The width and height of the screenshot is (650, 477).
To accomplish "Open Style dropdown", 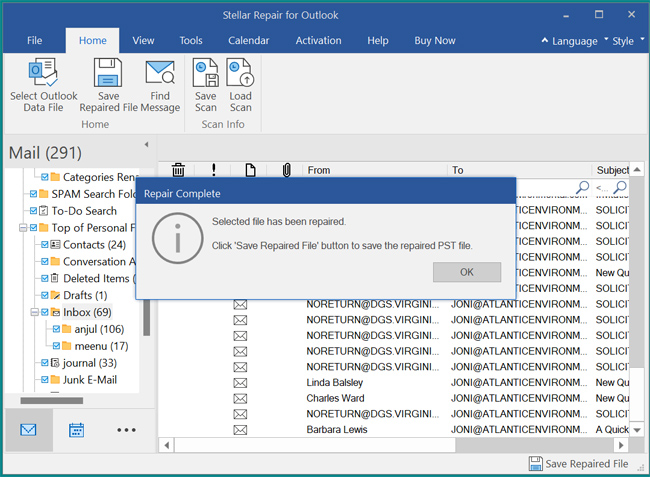I will (x=628, y=41).
